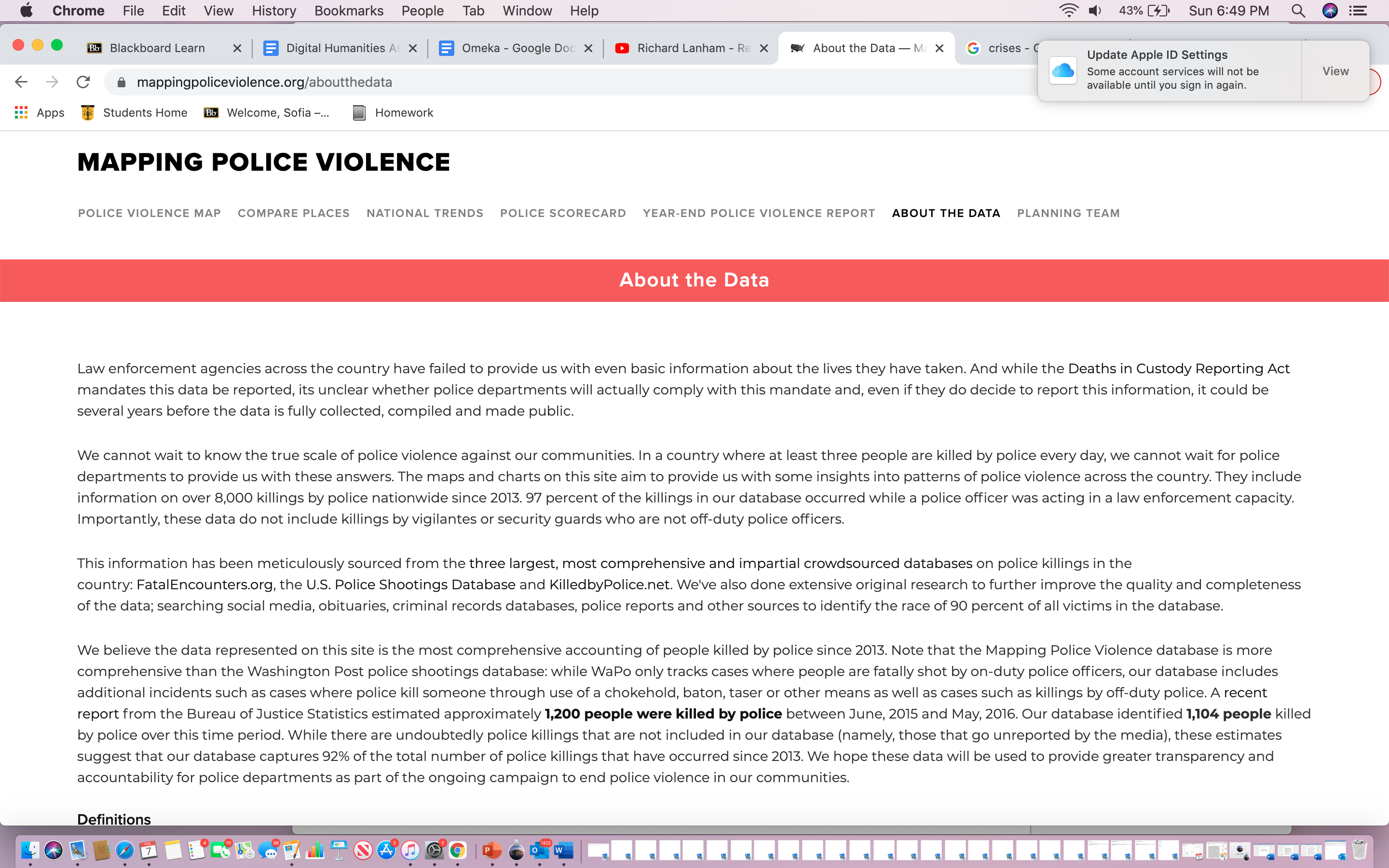This screenshot has width=1389, height=868.
Task: Go to Police Violence Map page
Action: point(149,213)
